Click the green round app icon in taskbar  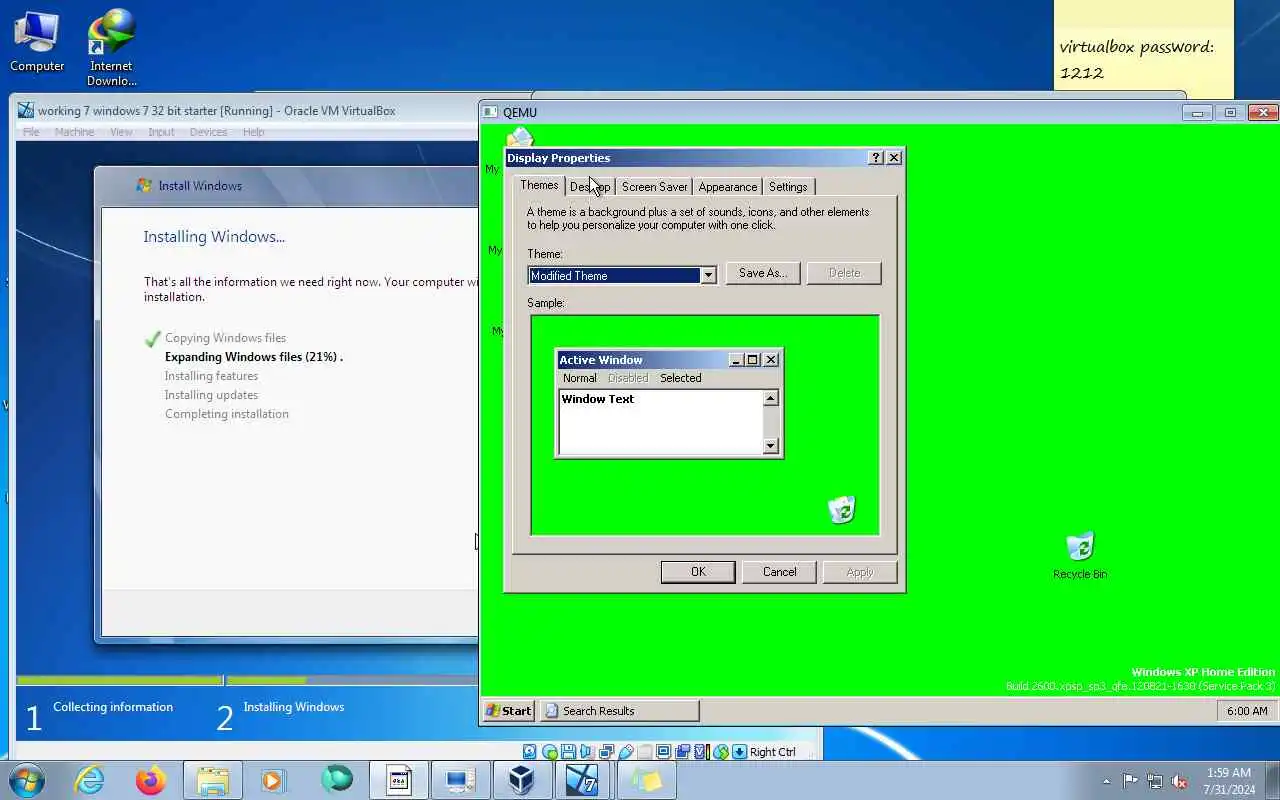click(x=337, y=780)
